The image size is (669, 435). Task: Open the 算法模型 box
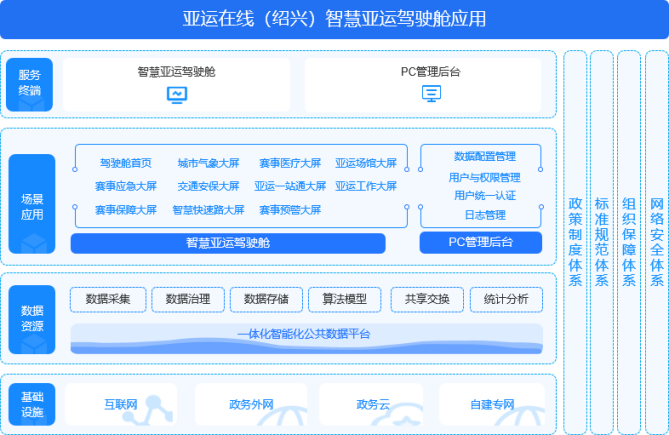[x=344, y=299]
